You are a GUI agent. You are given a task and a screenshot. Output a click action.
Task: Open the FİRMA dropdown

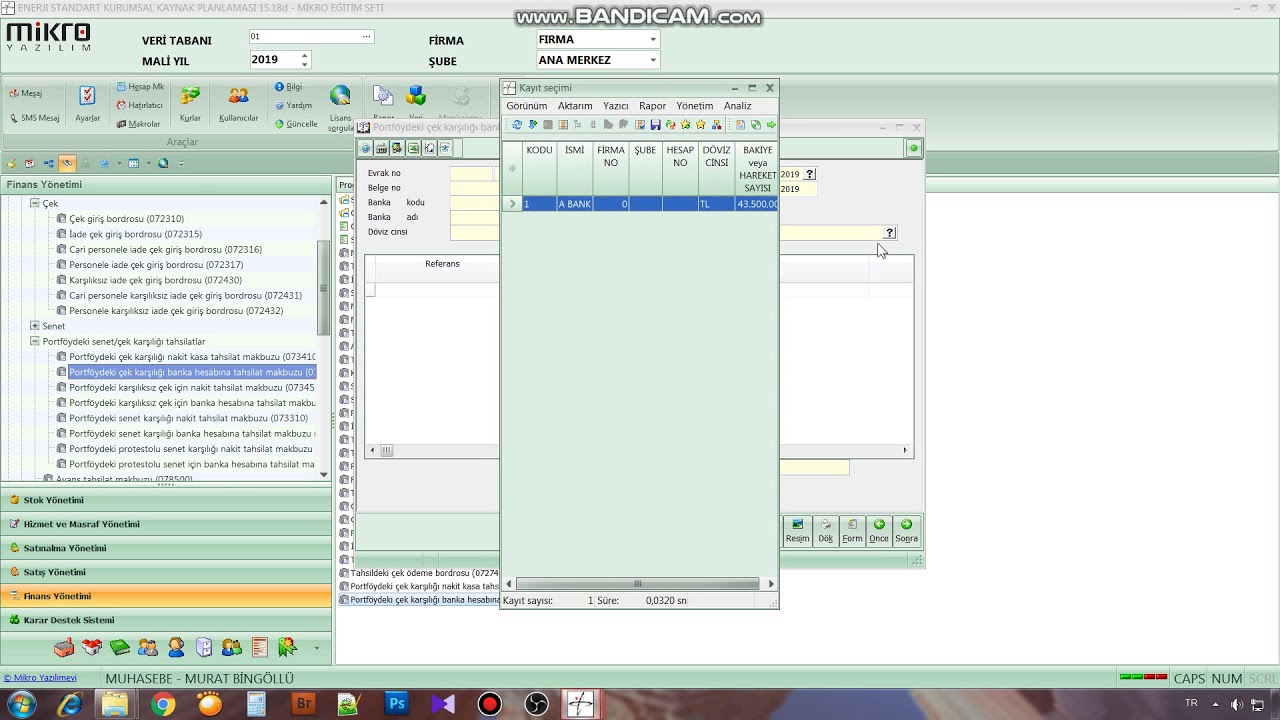click(x=653, y=40)
